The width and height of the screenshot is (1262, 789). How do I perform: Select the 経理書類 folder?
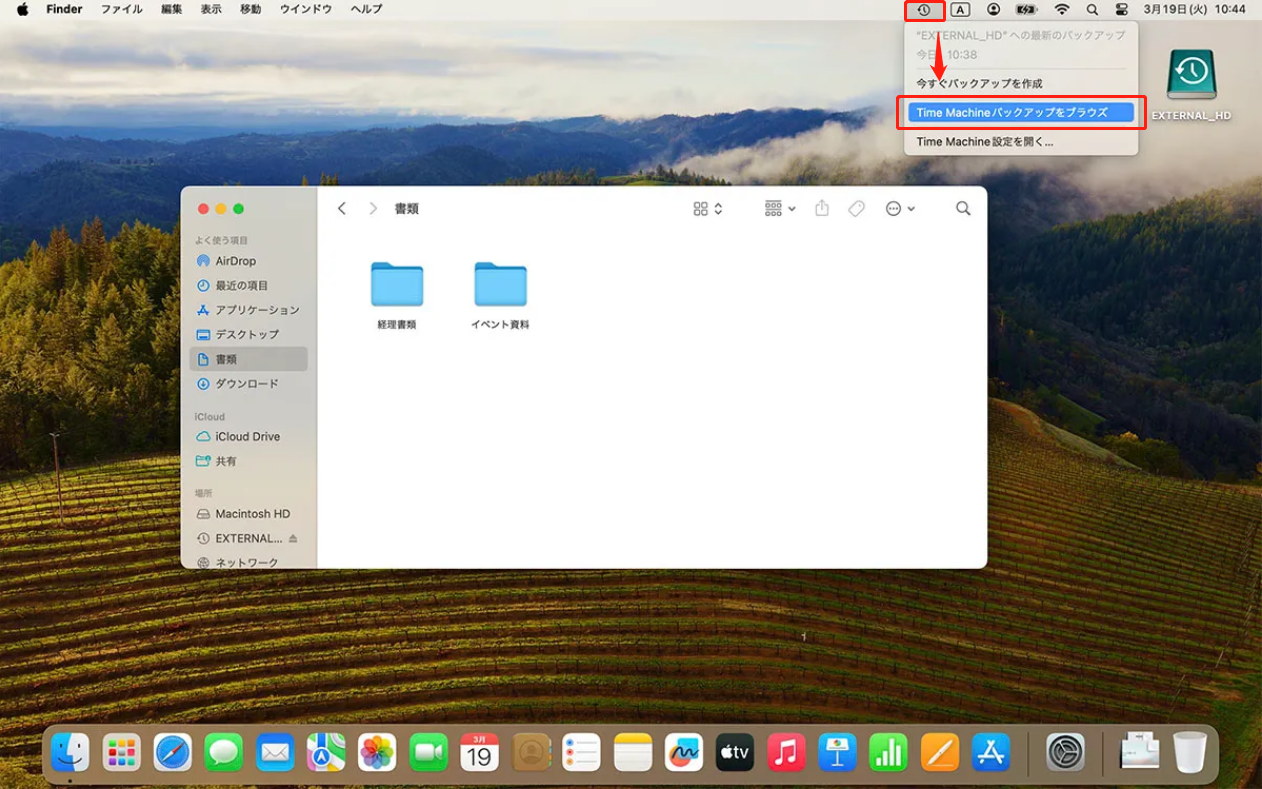coord(397,295)
